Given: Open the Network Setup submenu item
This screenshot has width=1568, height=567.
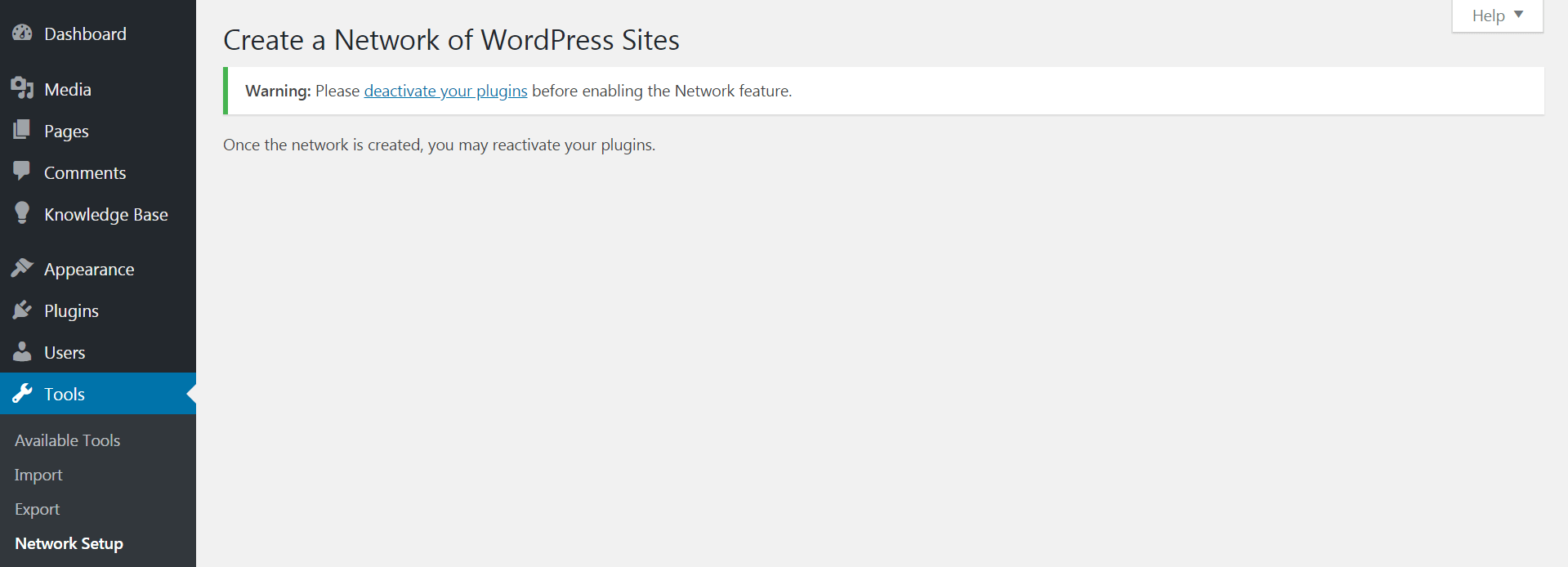Looking at the screenshot, I should 69,543.
